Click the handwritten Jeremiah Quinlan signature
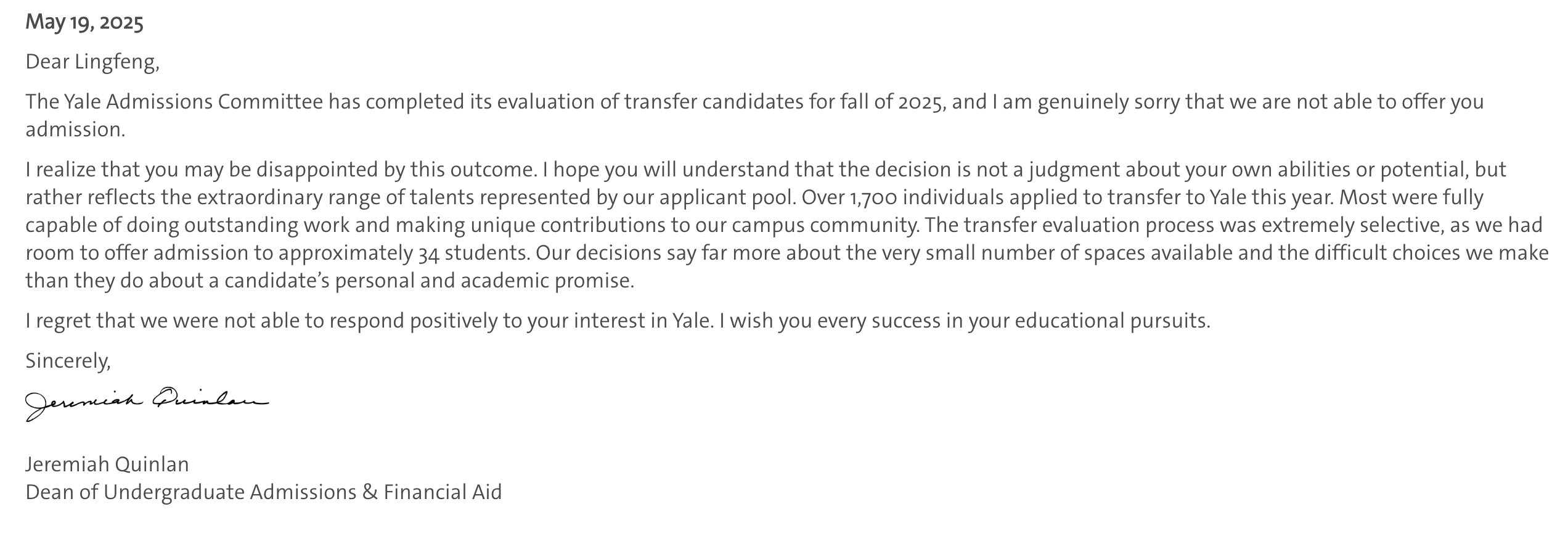1568x533 pixels. [147, 404]
